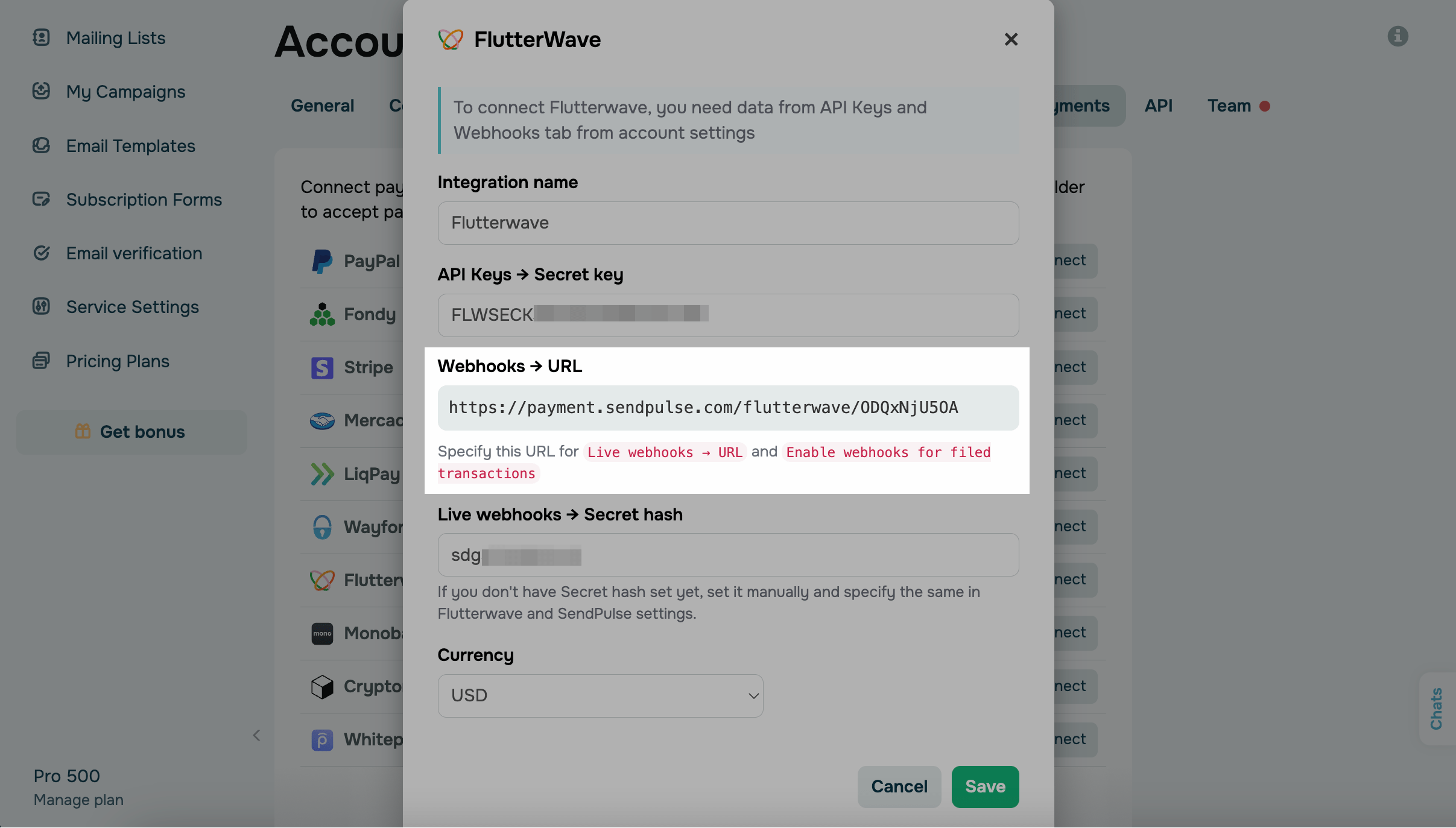Focus the Integration name input field
The width and height of the screenshot is (1456, 828).
[x=728, y=223]
